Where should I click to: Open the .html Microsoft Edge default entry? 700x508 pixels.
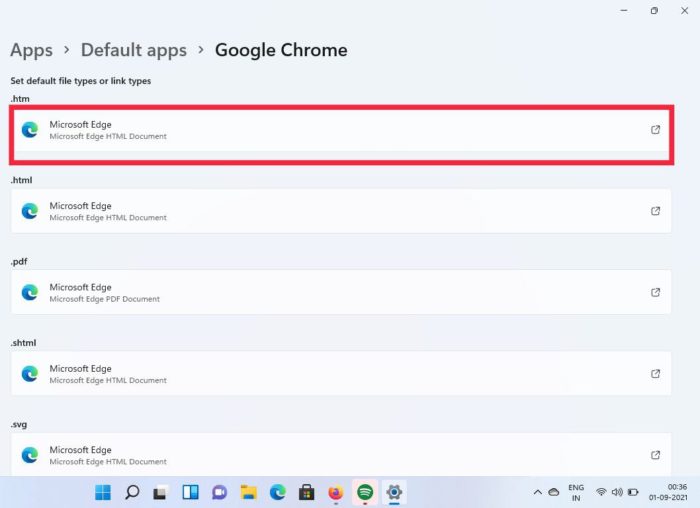click(341, 211)
